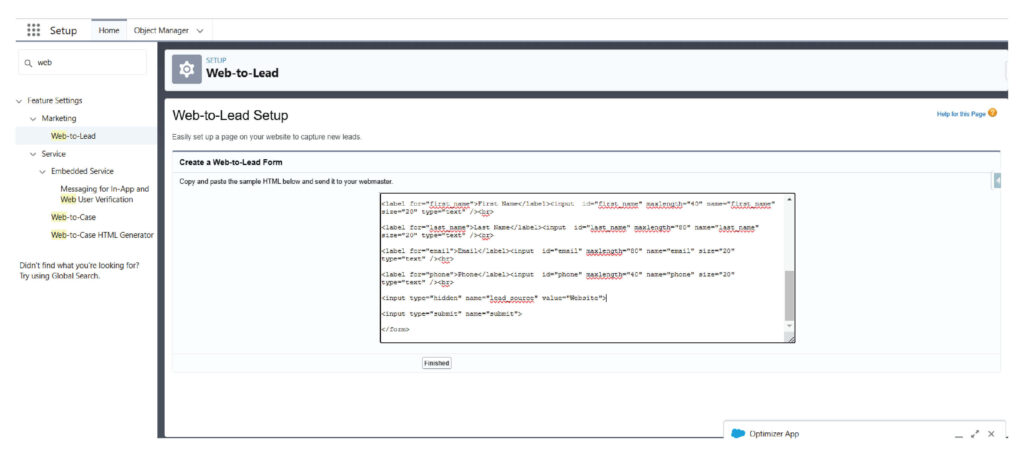Viewport: 1024px width, 454px height.
Task: Click the Marketing label in the tree
Action: [59, 118]
